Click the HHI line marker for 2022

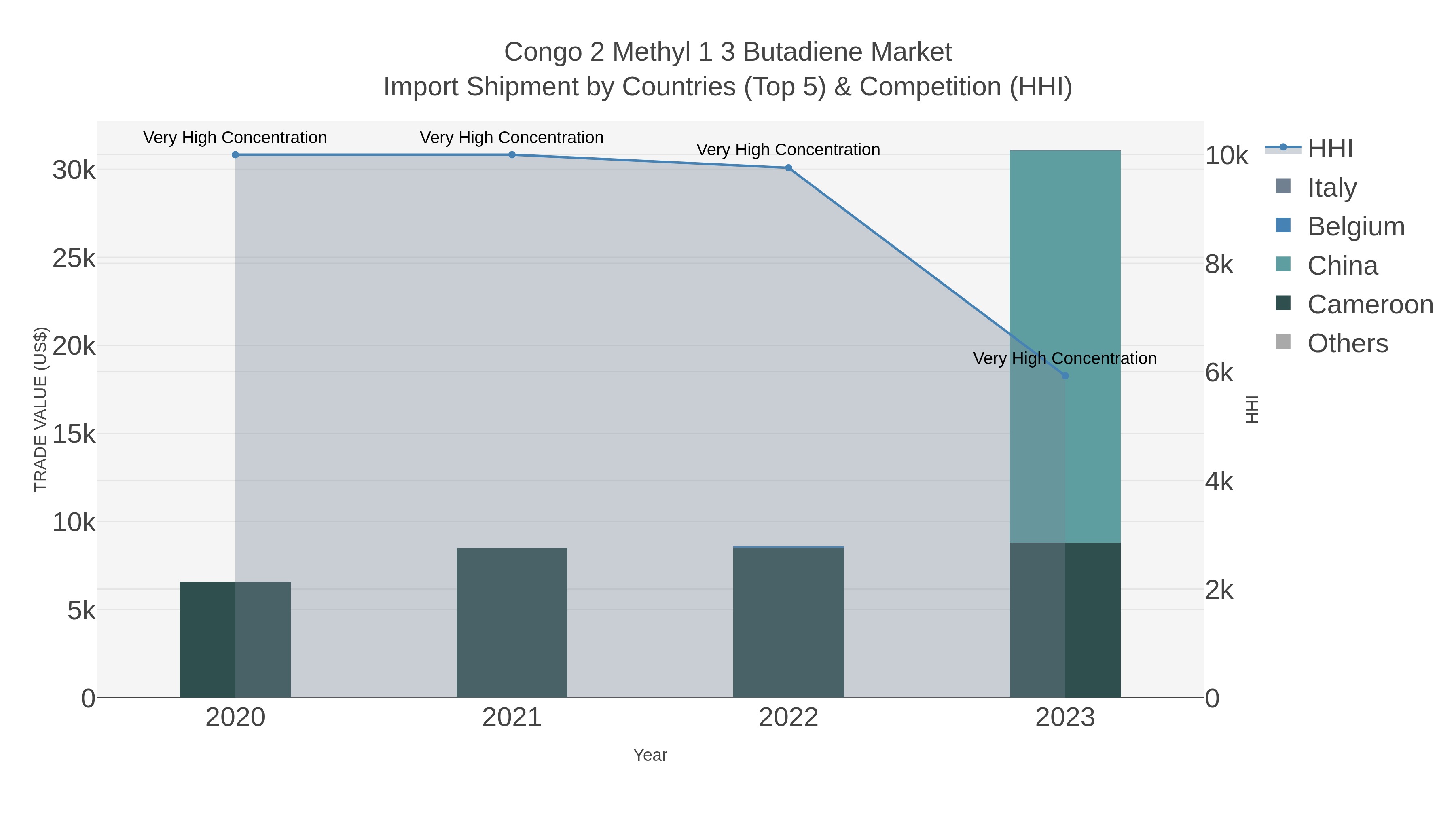click(789, 168)
